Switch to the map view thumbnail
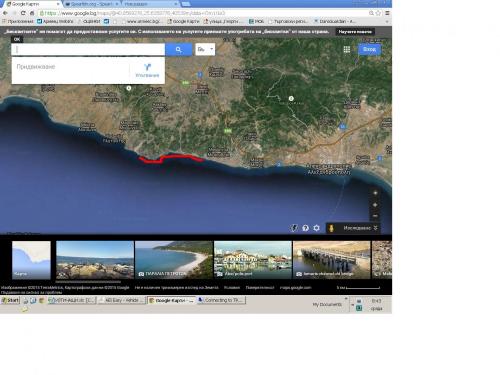This screenshot has height=375, width=500. click(x=31, y=260)
